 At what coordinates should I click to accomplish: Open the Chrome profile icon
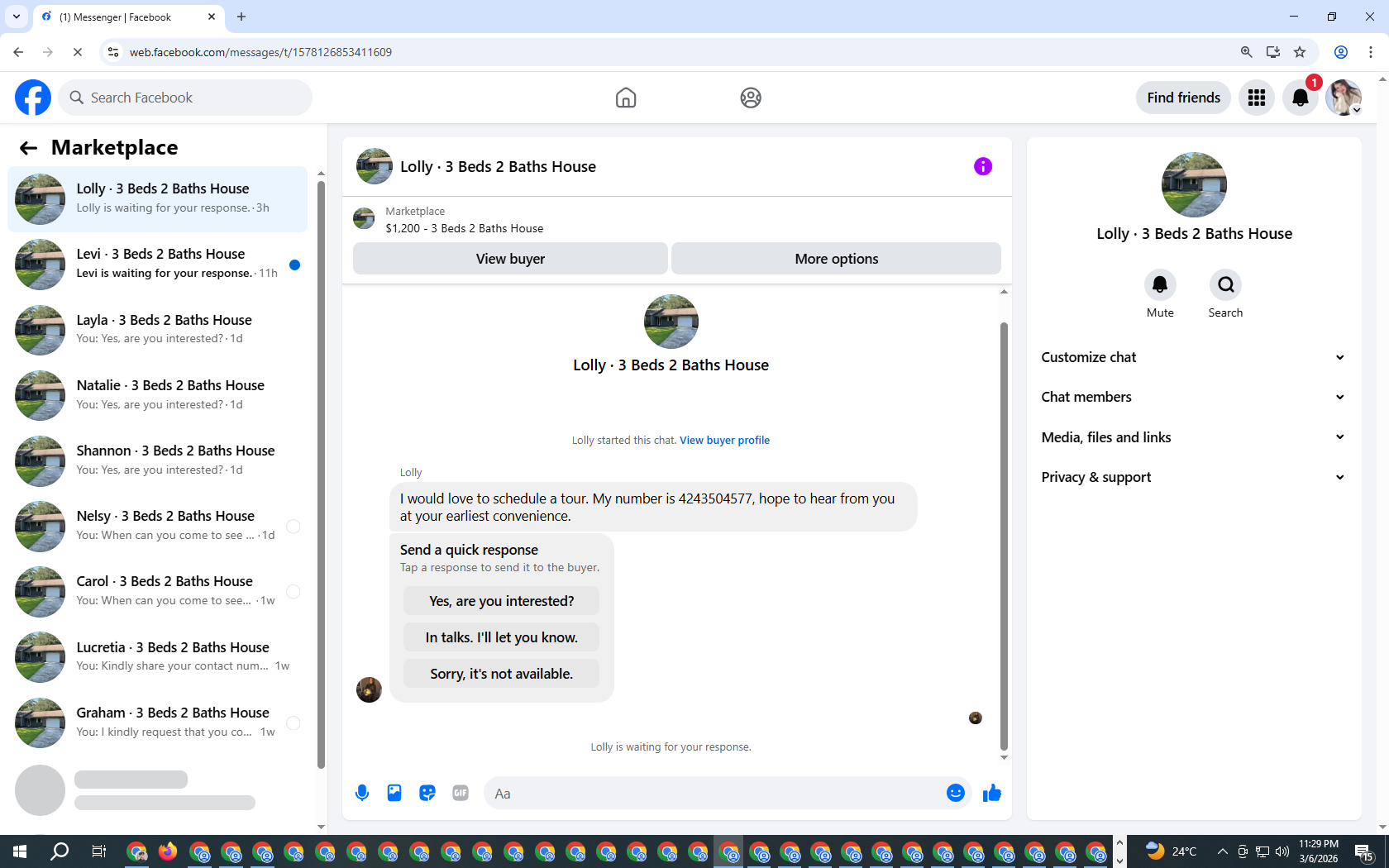(x=1341, y=52)
